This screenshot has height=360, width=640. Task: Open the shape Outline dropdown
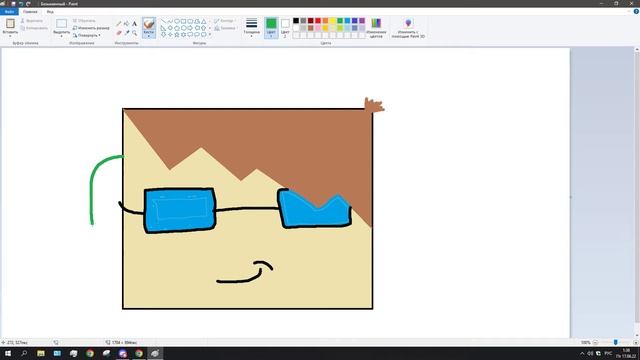(x=224, y=20)
